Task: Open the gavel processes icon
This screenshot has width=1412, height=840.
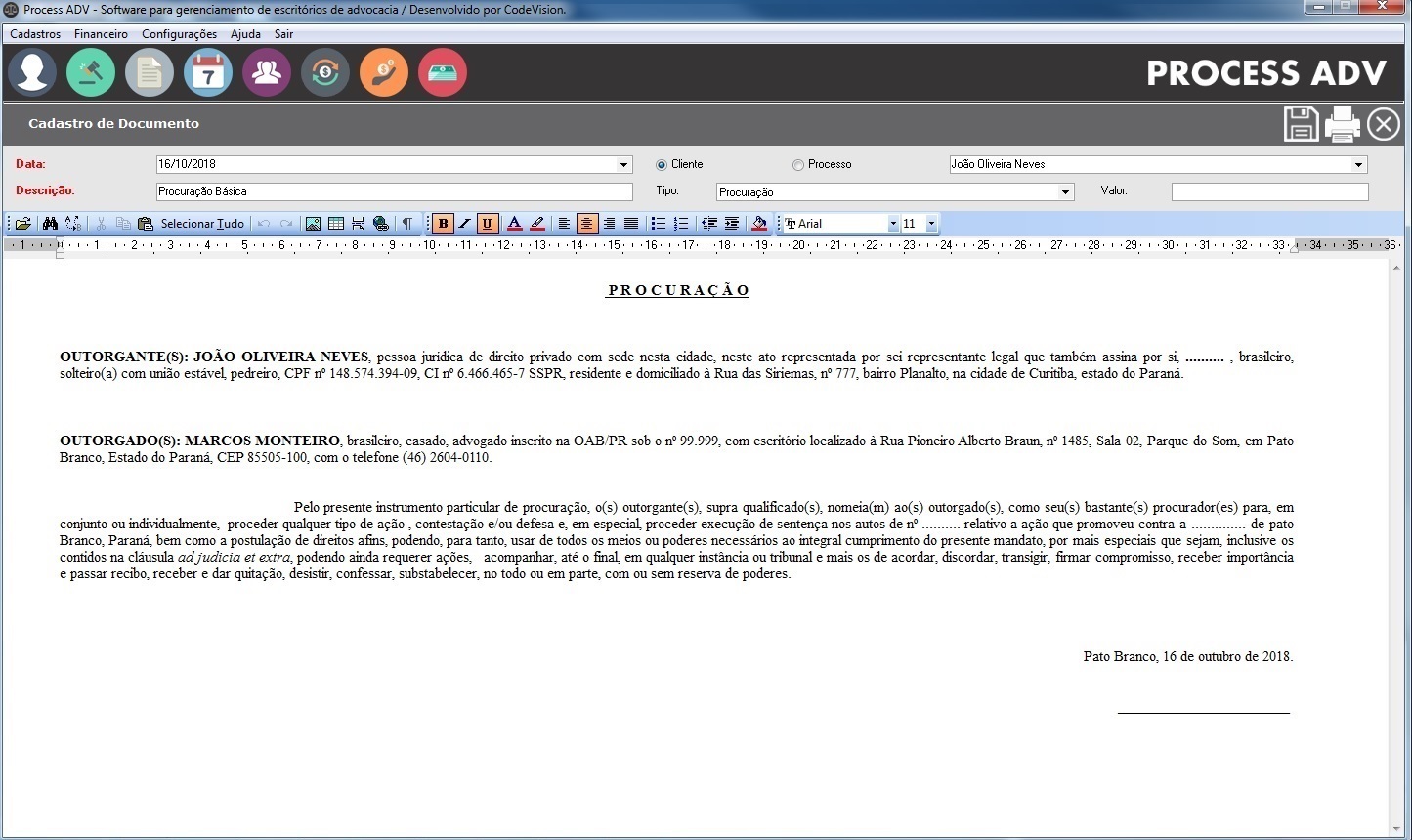Action: click(91, 73)
